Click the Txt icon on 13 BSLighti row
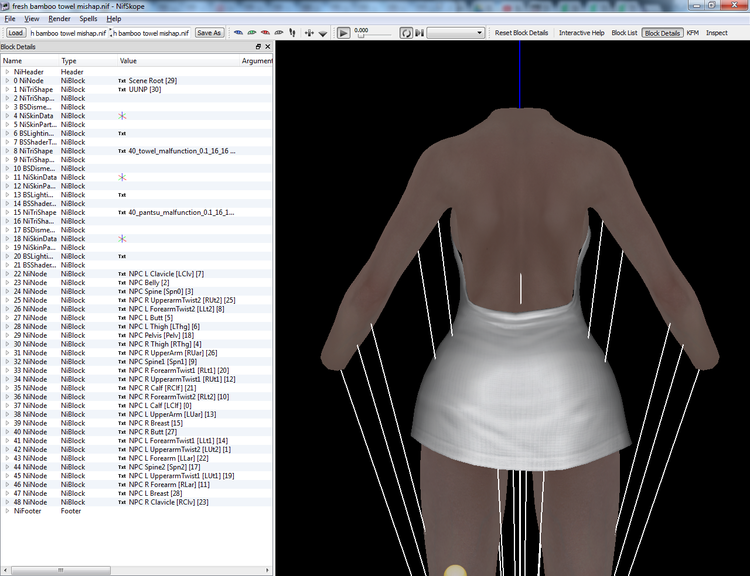Screen dimensions: 750x576 (122, 195)
